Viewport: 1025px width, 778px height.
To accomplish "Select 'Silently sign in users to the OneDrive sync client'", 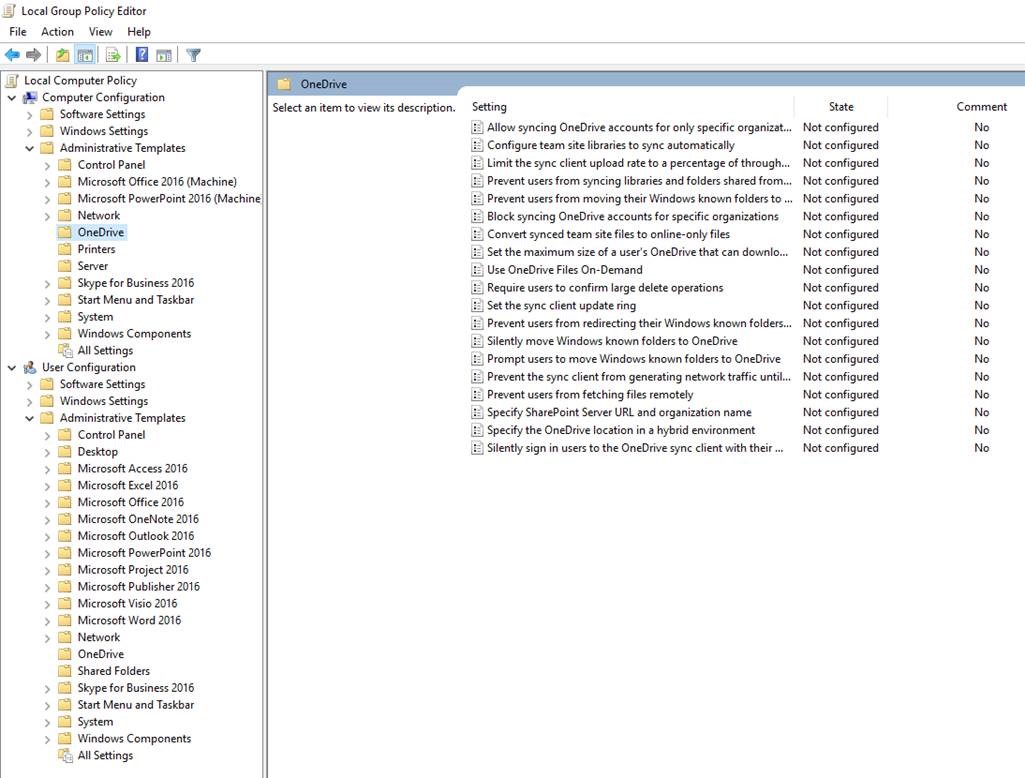I will tap(635, 448).
